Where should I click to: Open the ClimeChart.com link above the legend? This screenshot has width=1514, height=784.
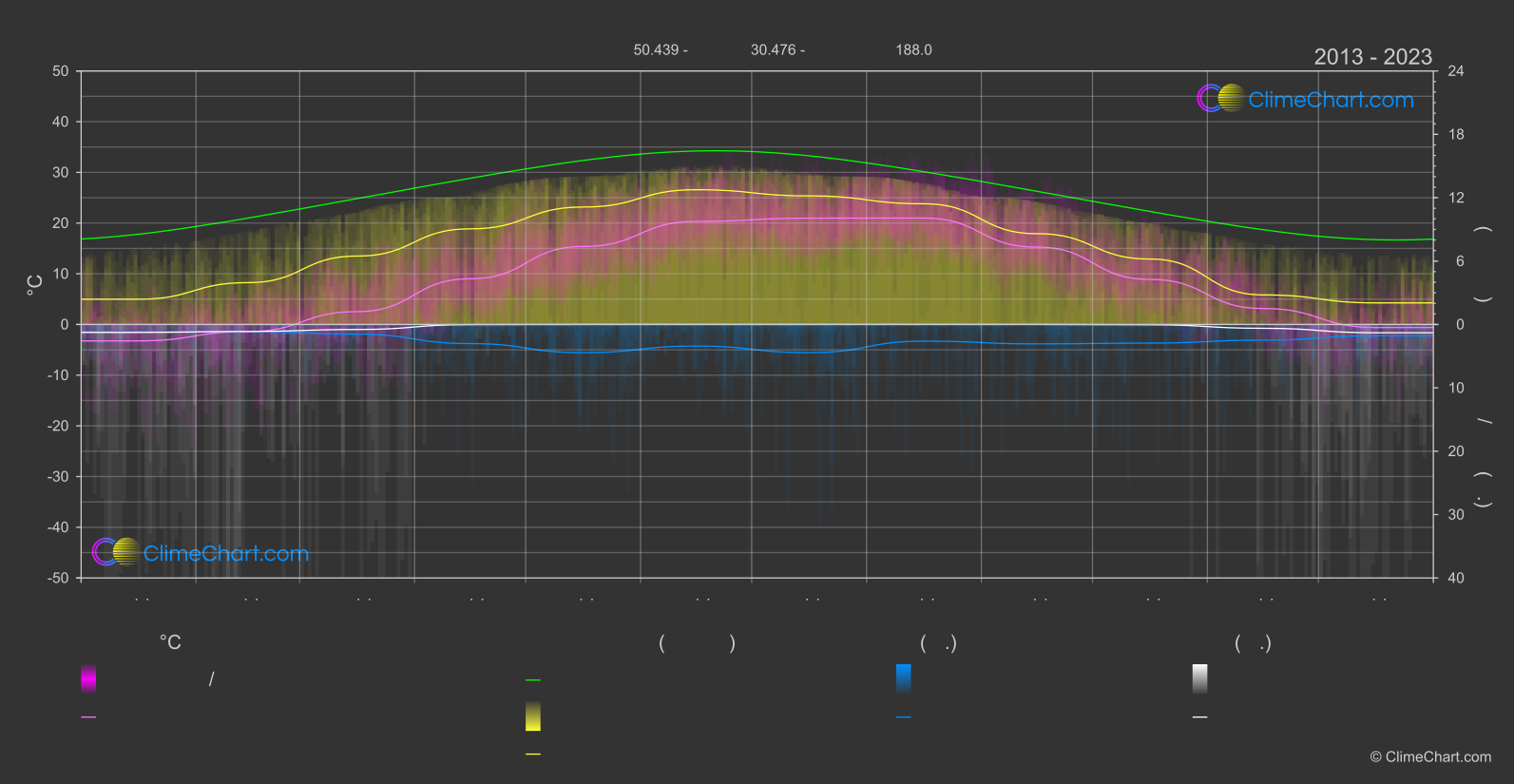pyautogui.click(x=226, y=553)
